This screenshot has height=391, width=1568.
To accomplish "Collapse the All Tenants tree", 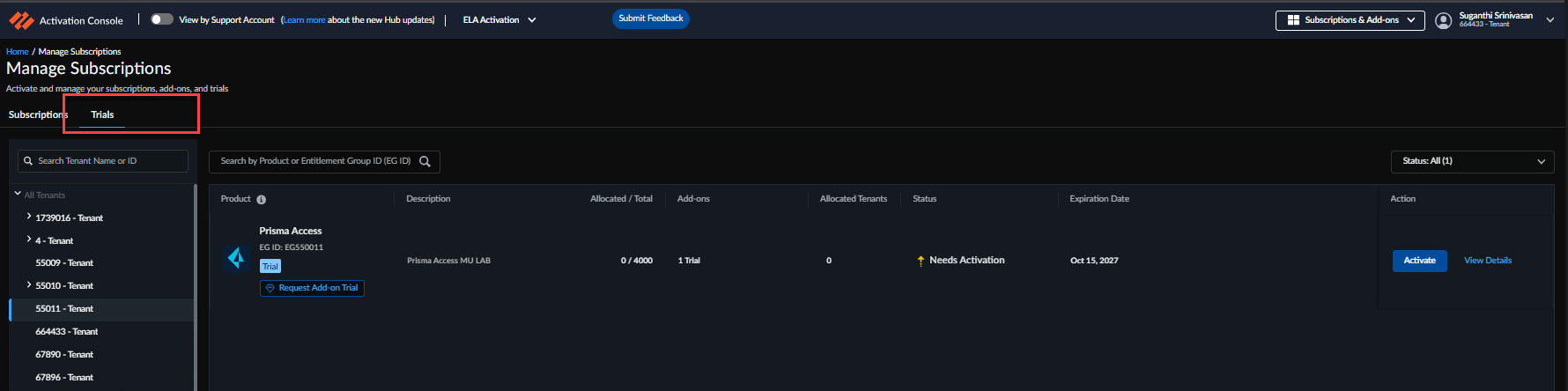I will (x=18, y=194).
